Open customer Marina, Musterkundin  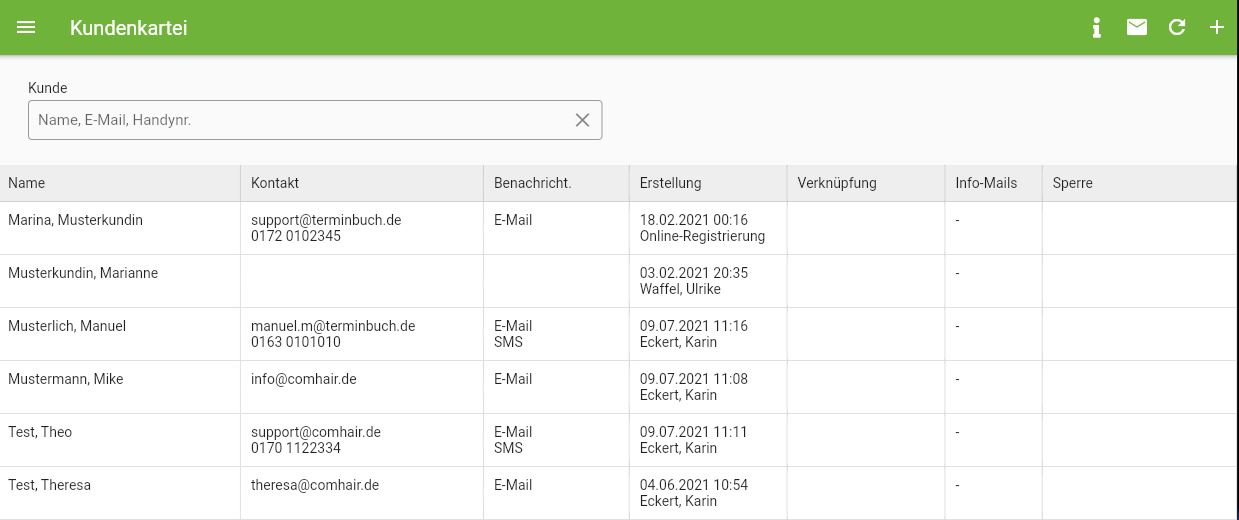(x=619, y=228)
